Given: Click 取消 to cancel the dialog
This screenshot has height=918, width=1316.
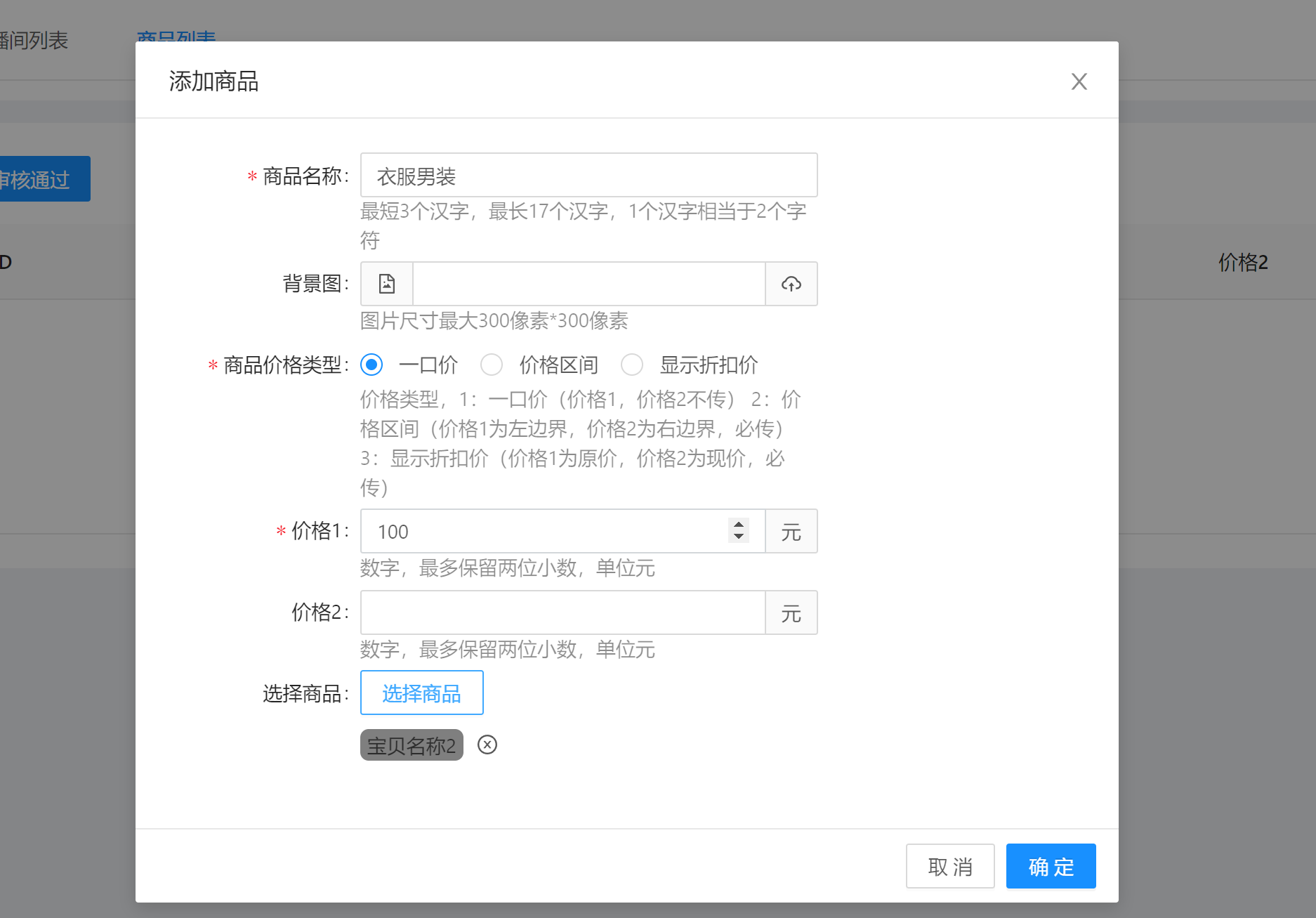Looking at the screenshot, I should click(x=949, y=866).
